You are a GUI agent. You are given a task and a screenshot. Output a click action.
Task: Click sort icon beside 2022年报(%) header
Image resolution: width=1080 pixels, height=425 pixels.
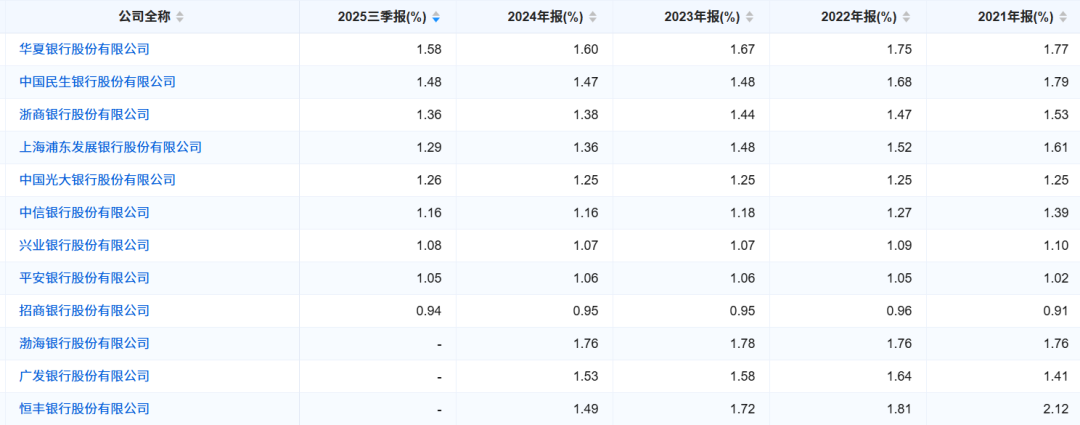[x=907, y=17]
